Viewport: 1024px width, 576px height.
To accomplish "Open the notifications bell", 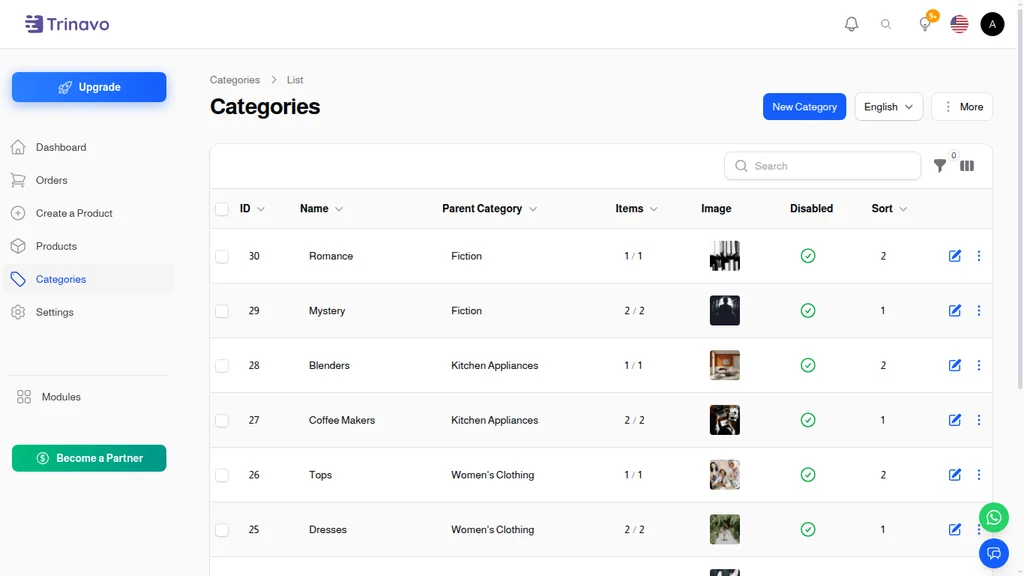I will 851,24.
